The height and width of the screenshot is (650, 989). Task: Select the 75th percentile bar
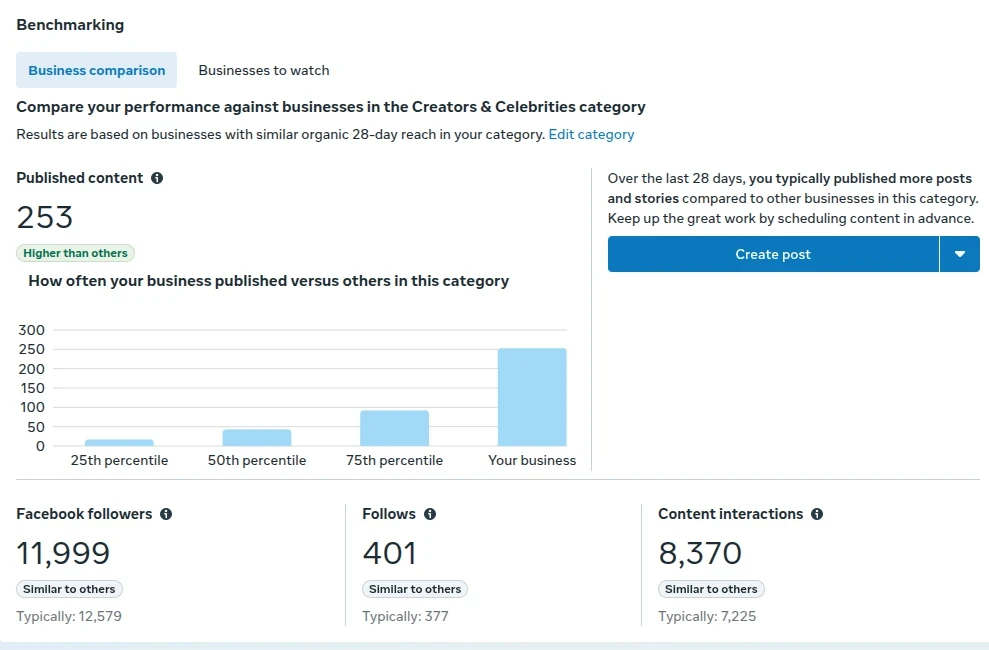394,428
